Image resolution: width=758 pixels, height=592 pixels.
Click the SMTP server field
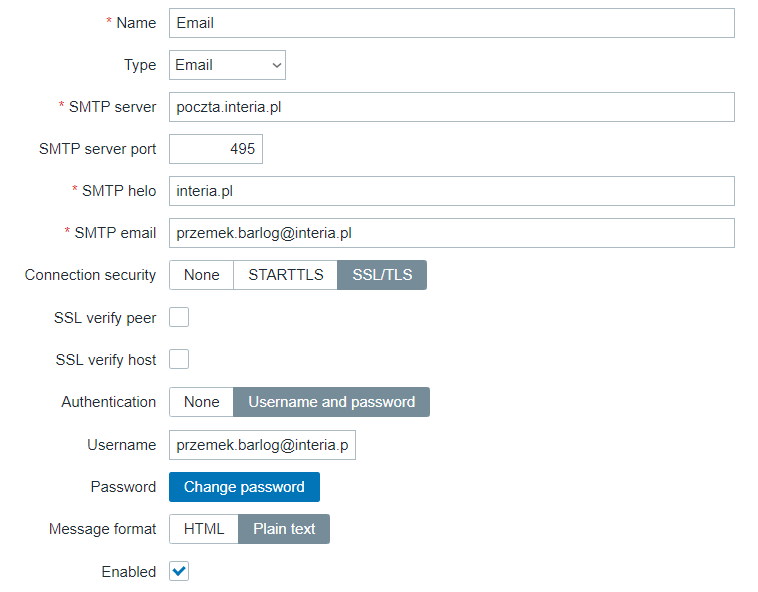[451, 107]
